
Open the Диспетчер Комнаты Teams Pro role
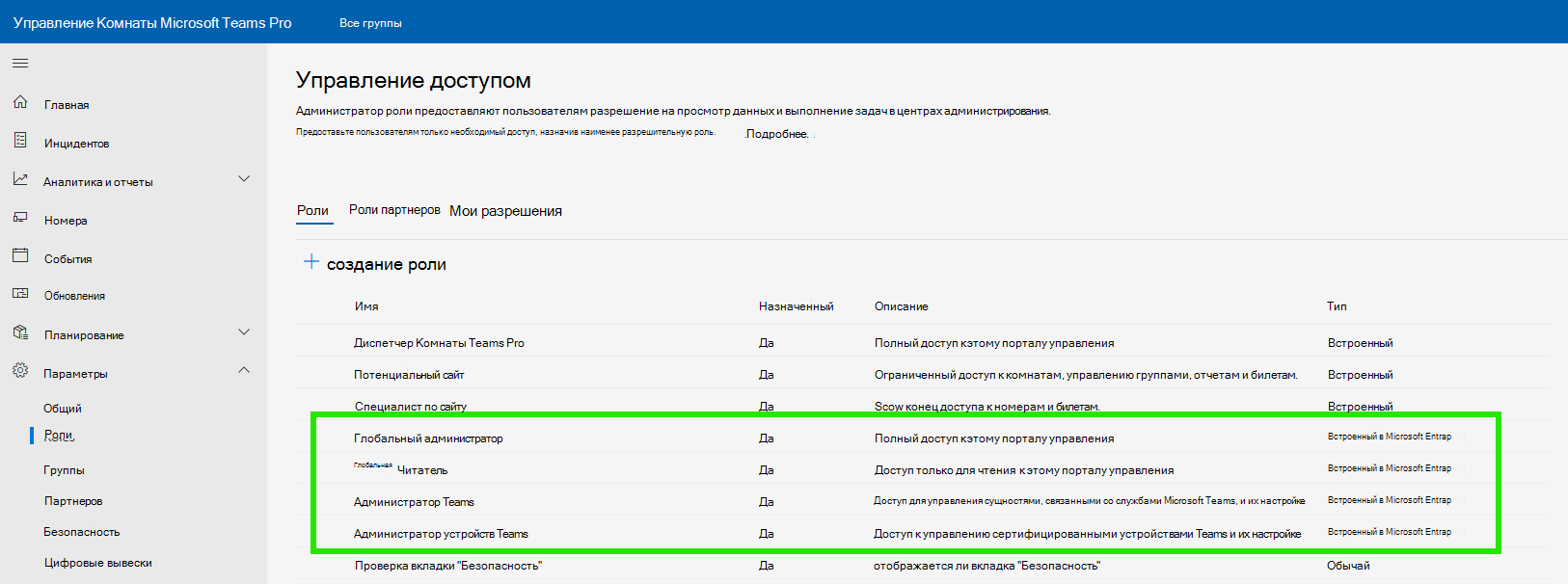439,343
